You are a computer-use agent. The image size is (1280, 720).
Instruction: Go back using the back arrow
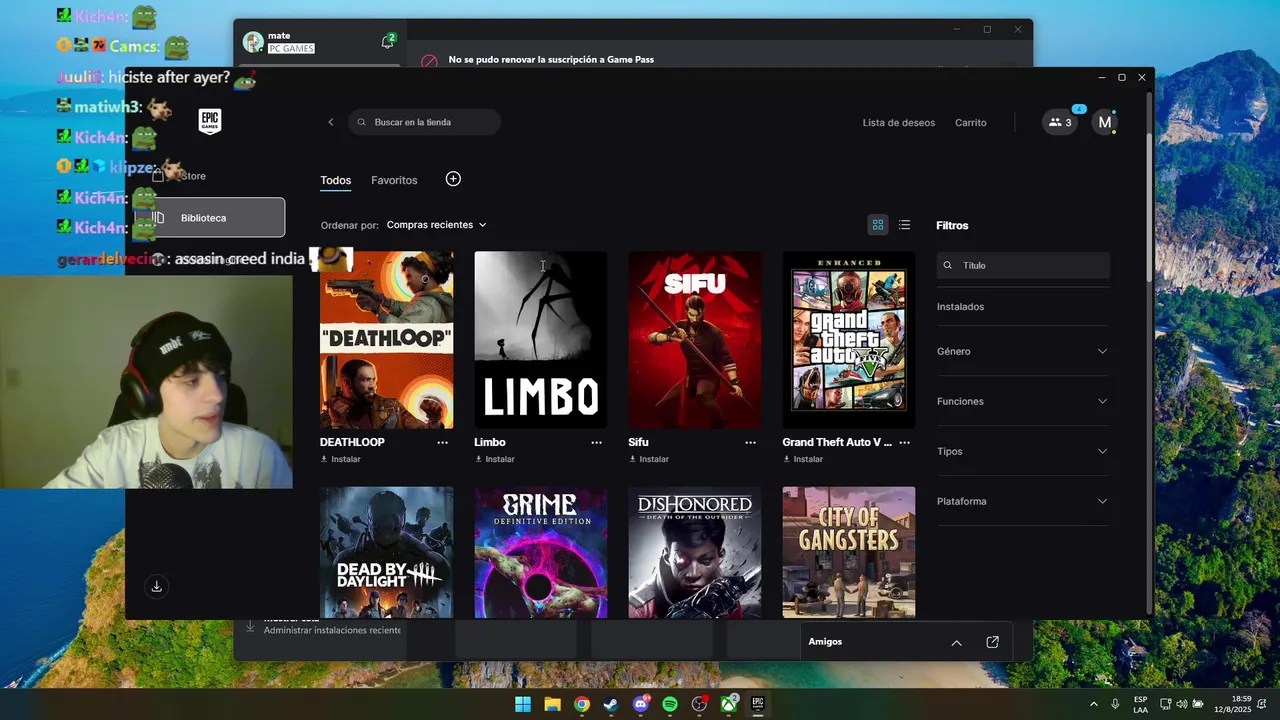[x=331, y=122]
